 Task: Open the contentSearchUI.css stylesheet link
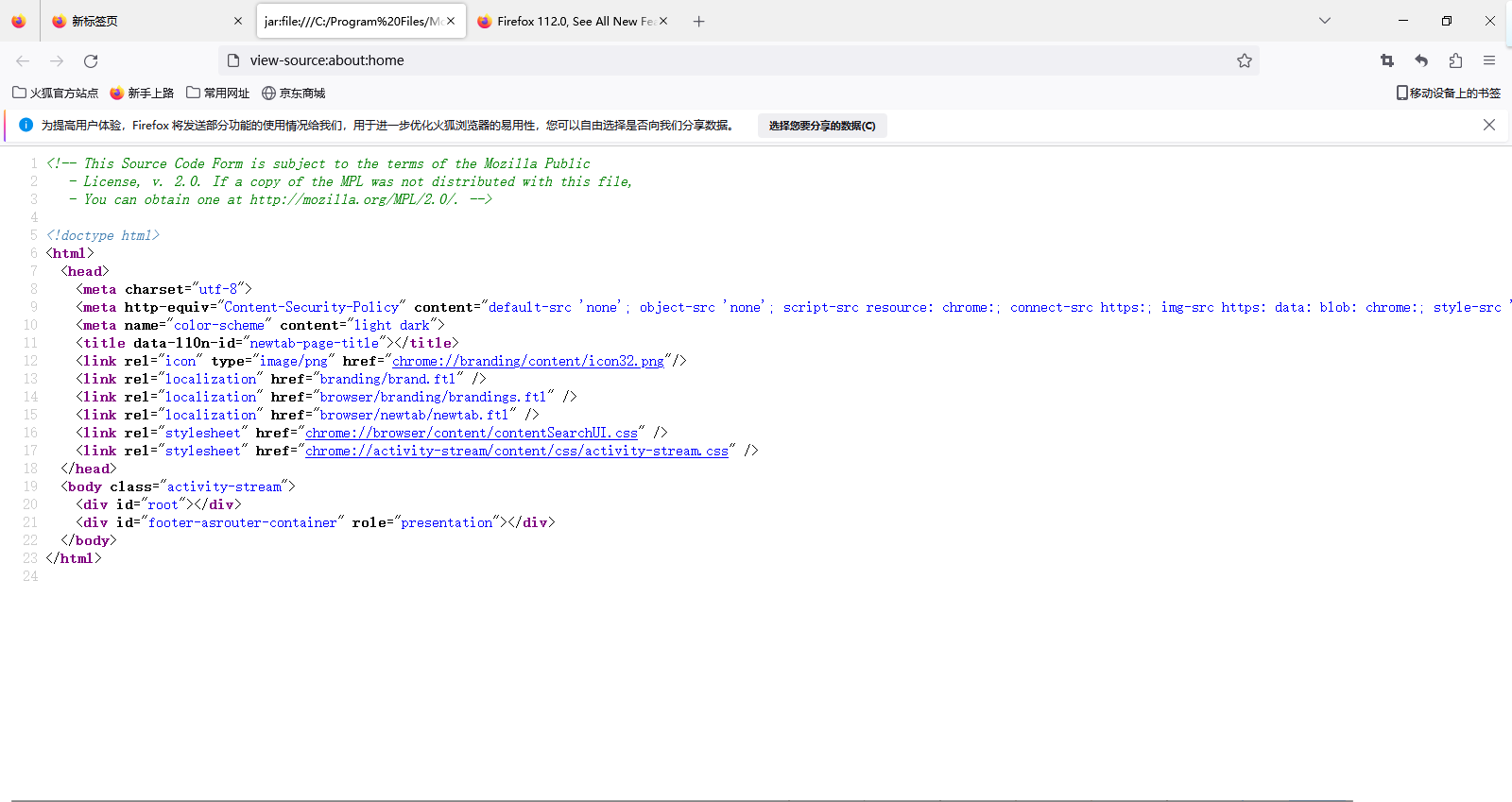click(471, 433)
